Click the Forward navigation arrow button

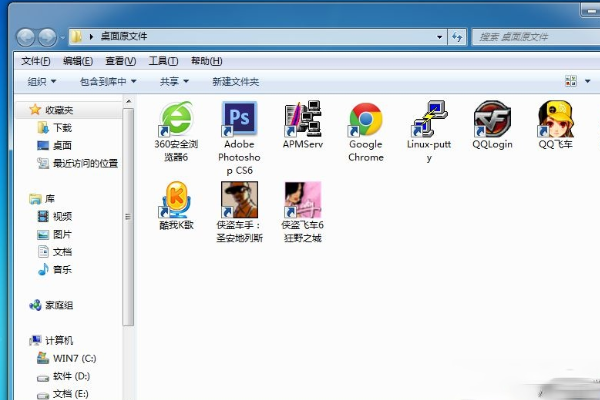[47, 38]
